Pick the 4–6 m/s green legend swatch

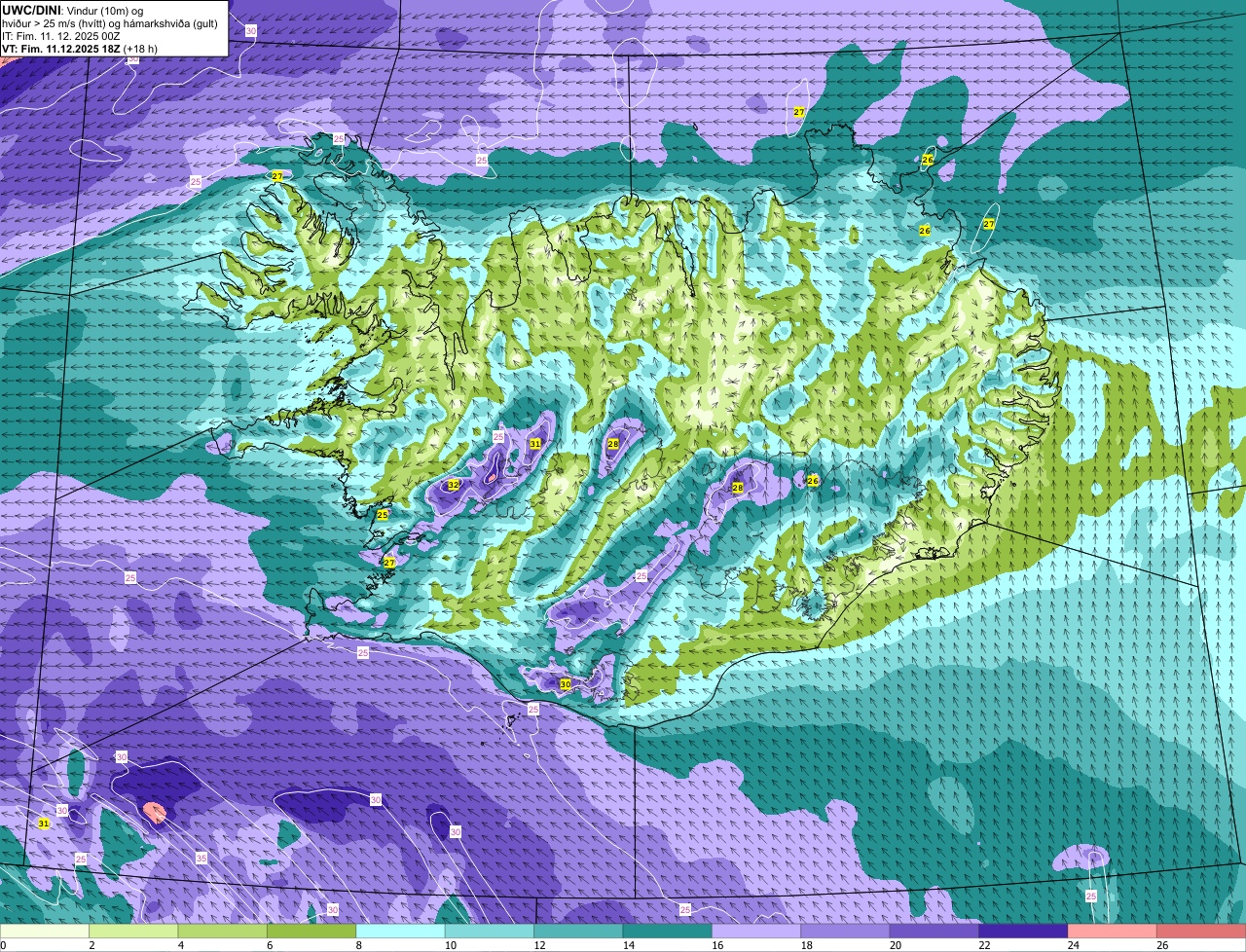click(223, 932)
